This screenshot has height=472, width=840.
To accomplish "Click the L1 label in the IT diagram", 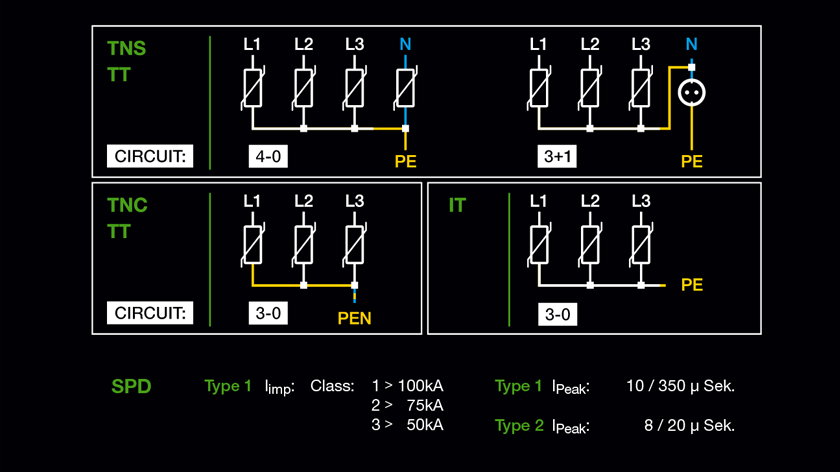I will (x=538, y=201).
